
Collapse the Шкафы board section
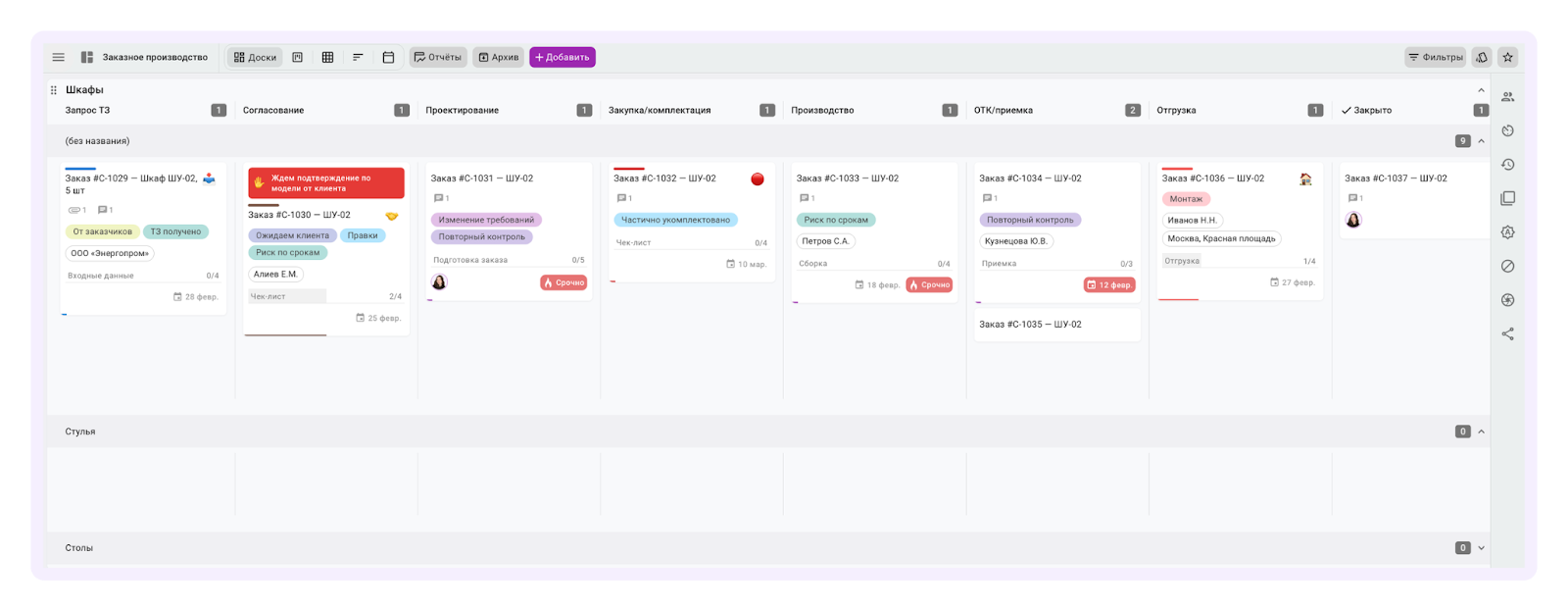point(1481,90)
